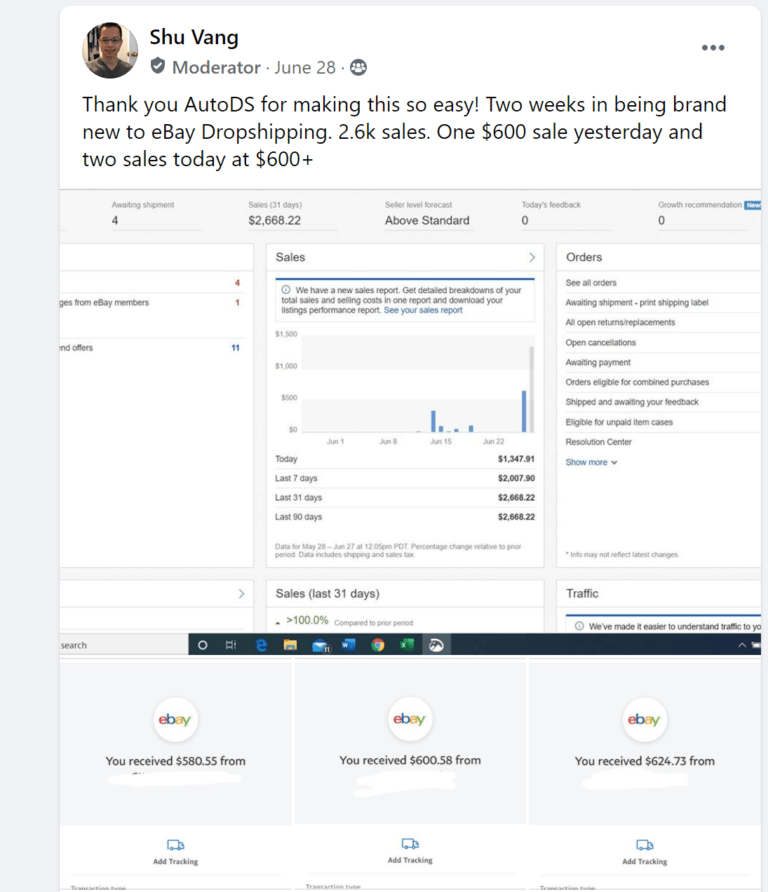The width and height of the screenshot is (768, 892).
Task: Click the Moderator badge shield icon
Action: [158, 67]
